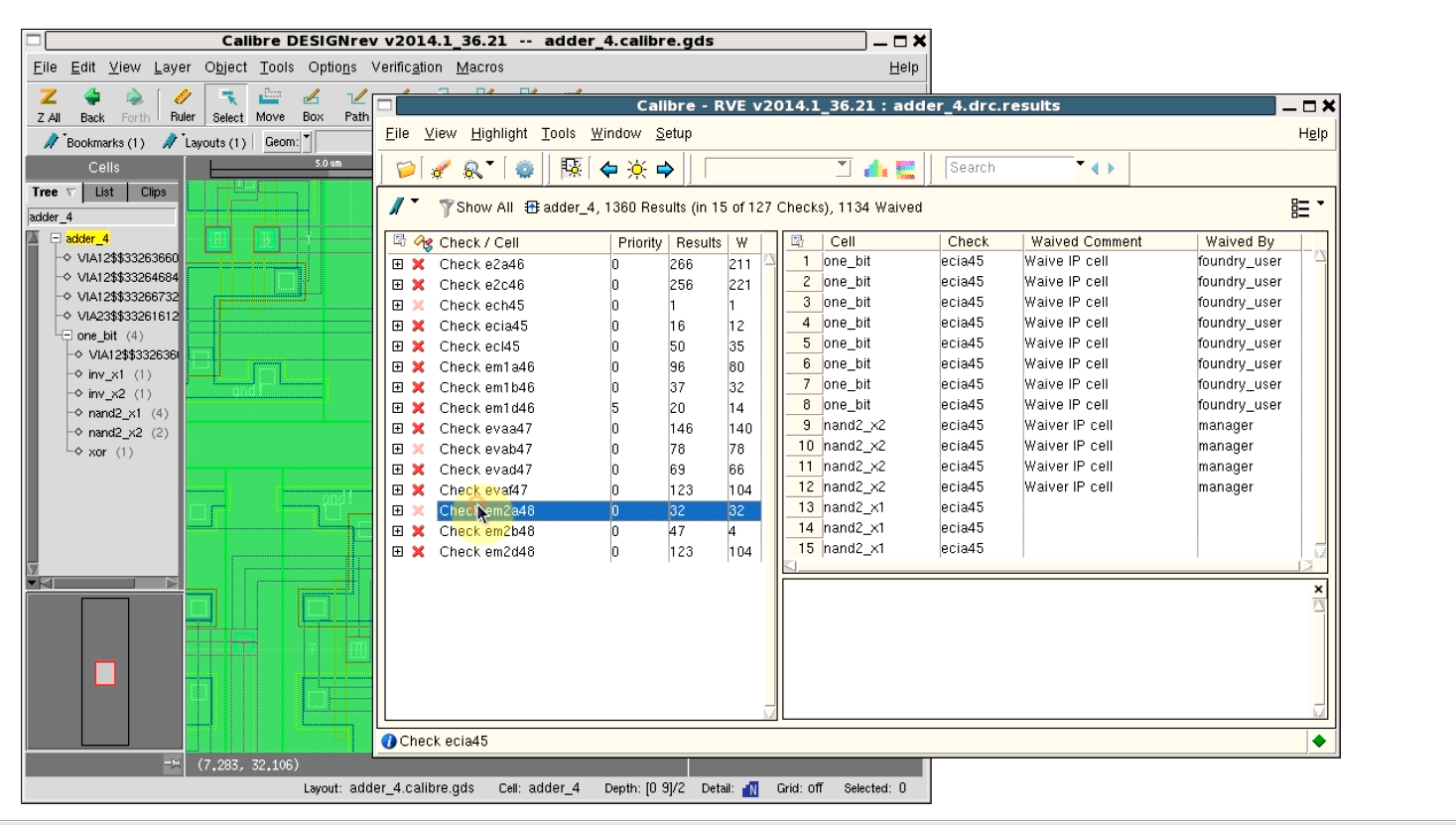Click the red marker in layout overview thumbnail
1456x825 pixels.
pos(105,673)
